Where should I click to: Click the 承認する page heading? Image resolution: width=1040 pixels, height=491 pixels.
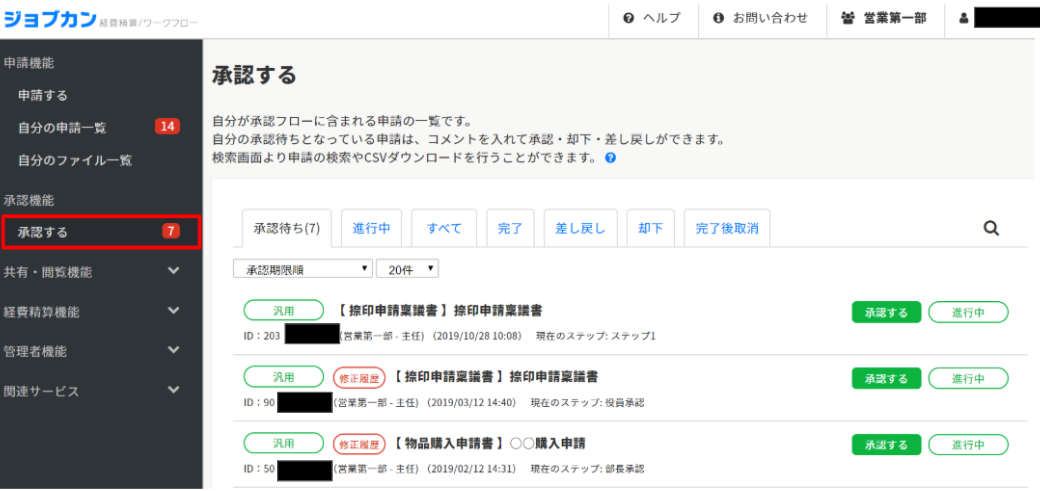[254, 76]
